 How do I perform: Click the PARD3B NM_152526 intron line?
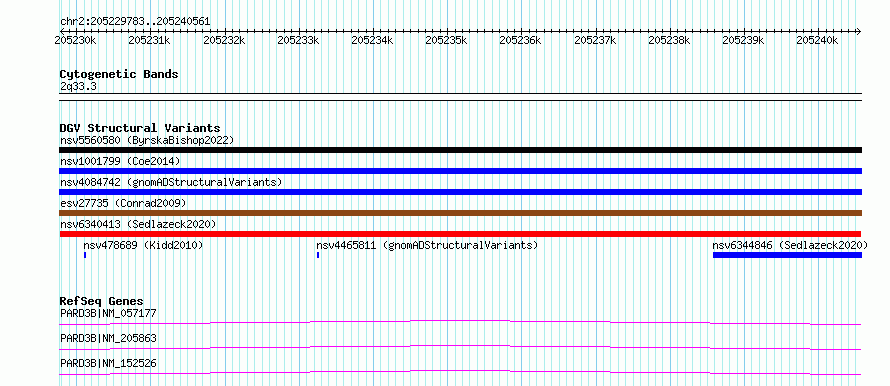click(460, 372)
